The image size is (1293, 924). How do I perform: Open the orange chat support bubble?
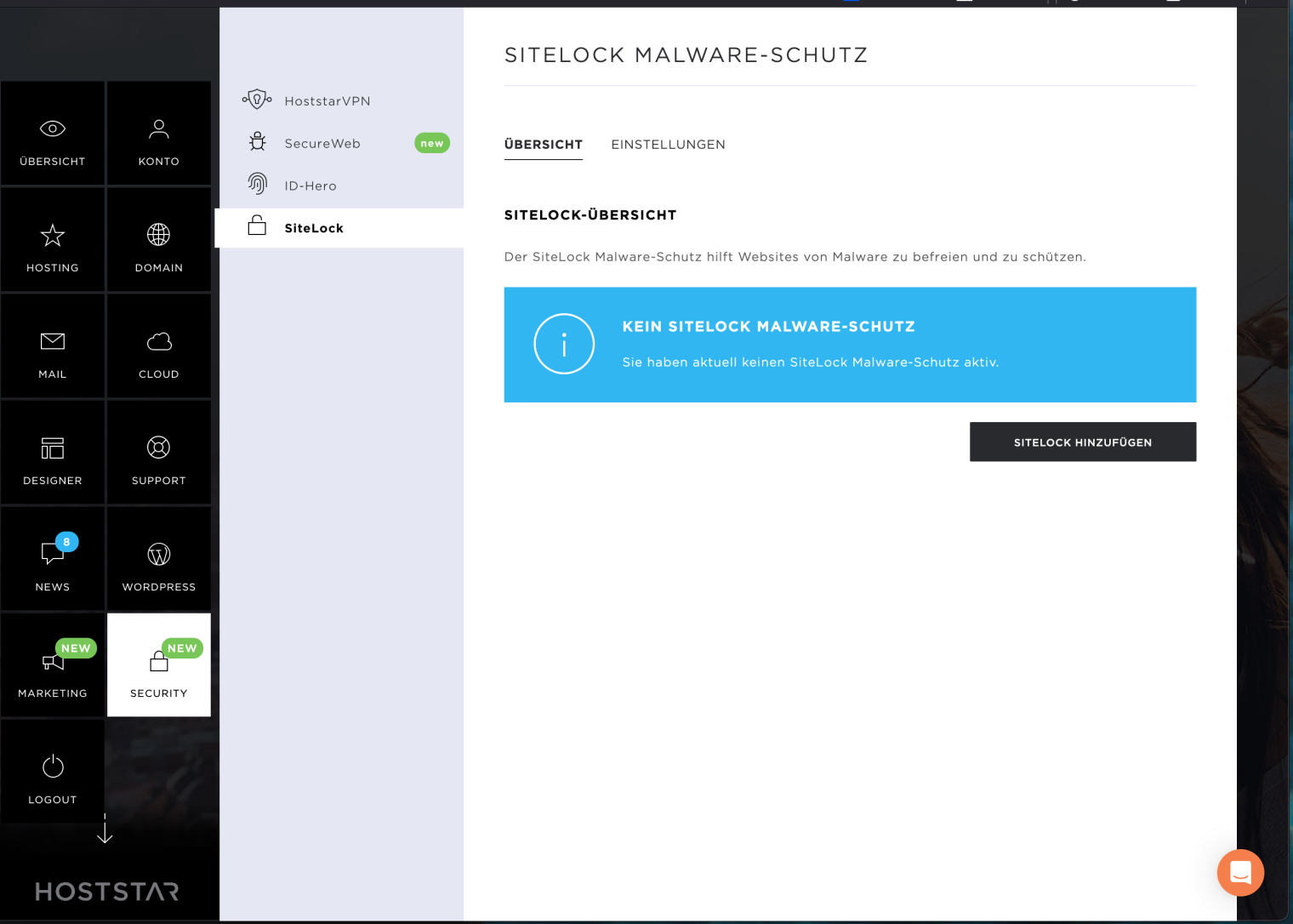click(x=1240, y=872)
